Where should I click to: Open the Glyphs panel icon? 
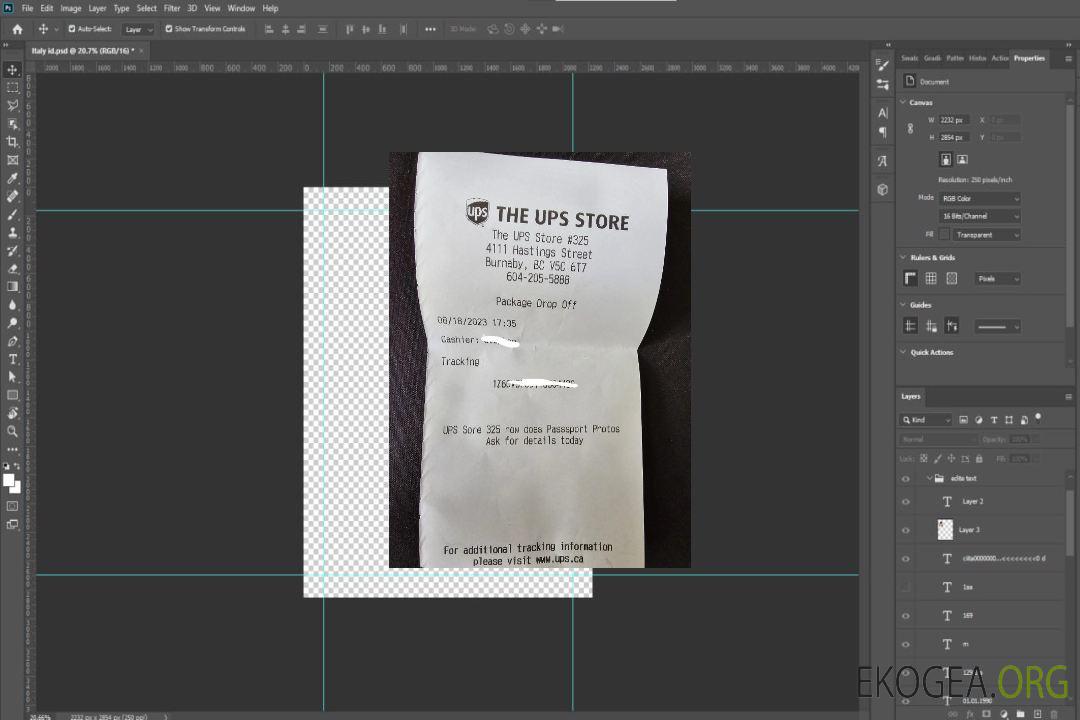point(883,161)
